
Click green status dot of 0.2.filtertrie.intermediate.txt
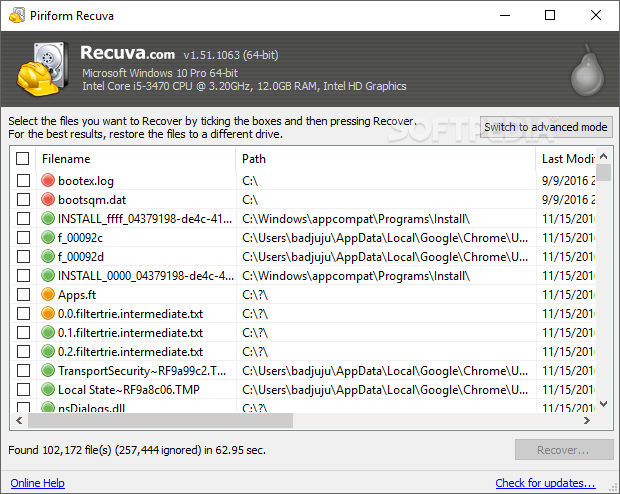48,351
